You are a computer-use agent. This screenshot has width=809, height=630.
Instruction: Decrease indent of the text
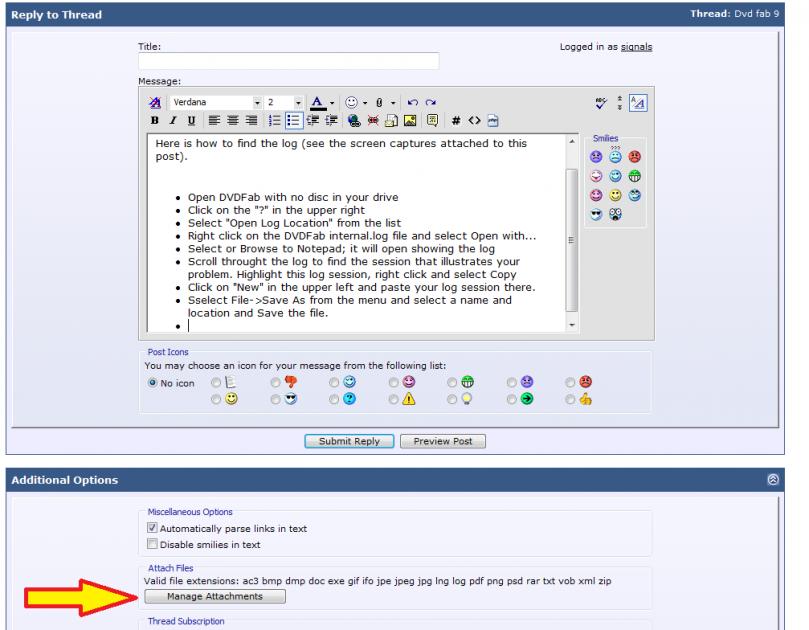(x=313, y=121)
